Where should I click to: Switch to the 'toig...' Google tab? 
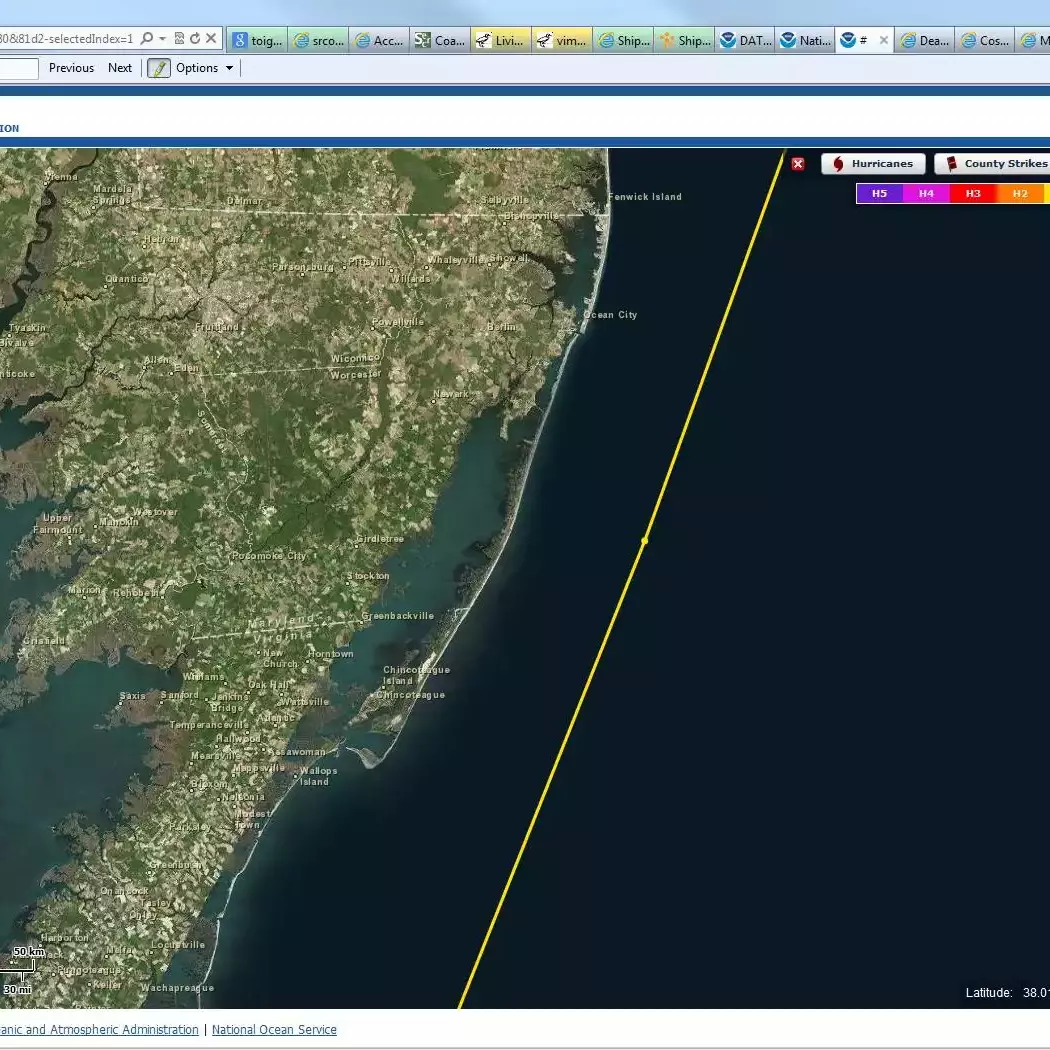(x=257, y=41)
